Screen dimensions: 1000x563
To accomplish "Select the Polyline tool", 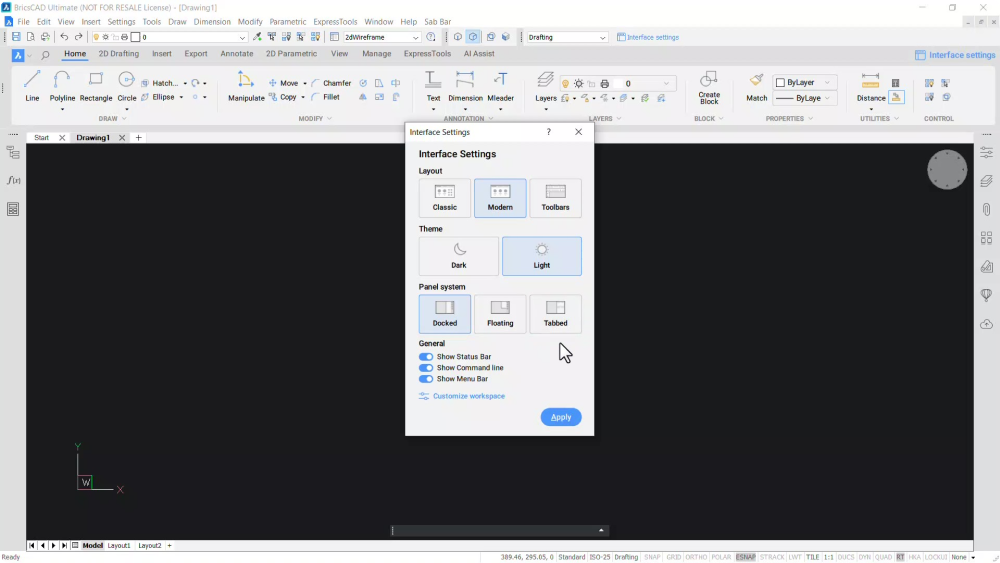I will pyautogui.click(x=62, y=86).
